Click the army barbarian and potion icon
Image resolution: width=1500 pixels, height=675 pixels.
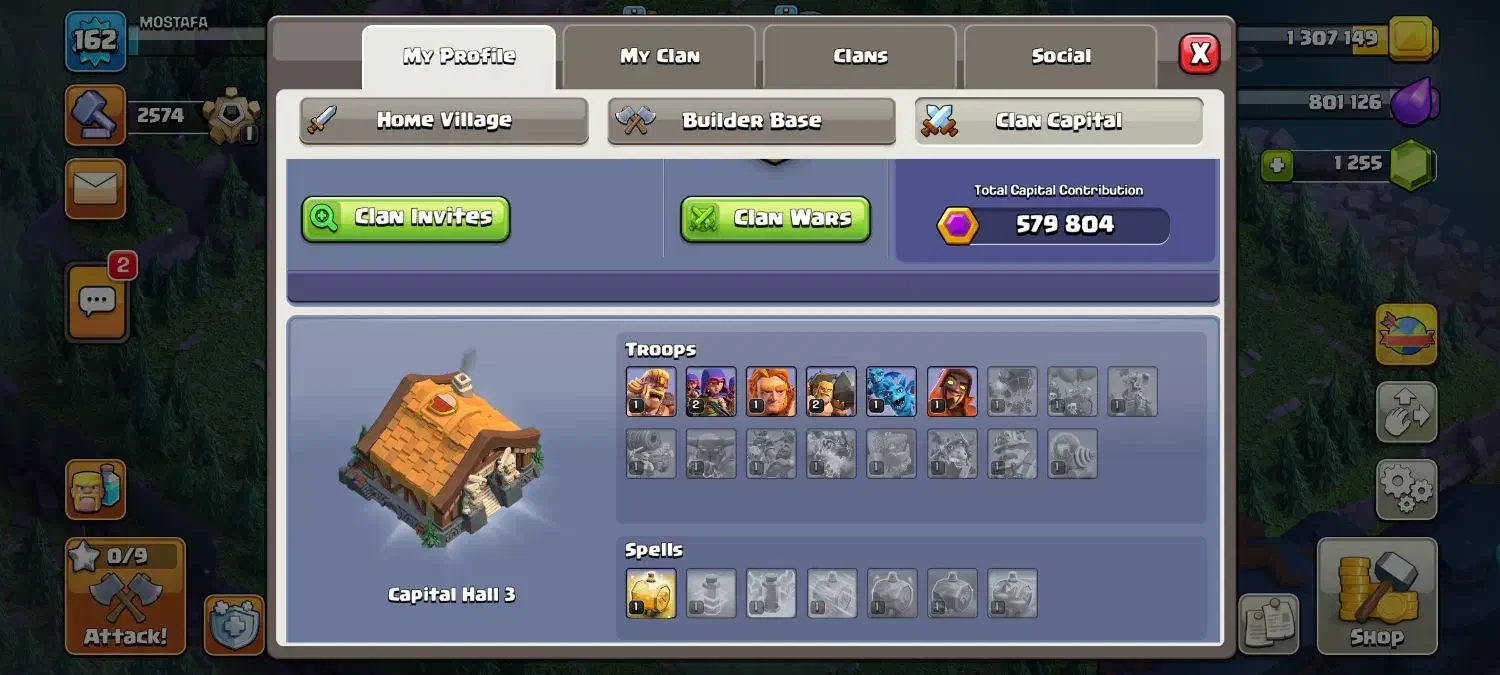[x=95, y=489]
